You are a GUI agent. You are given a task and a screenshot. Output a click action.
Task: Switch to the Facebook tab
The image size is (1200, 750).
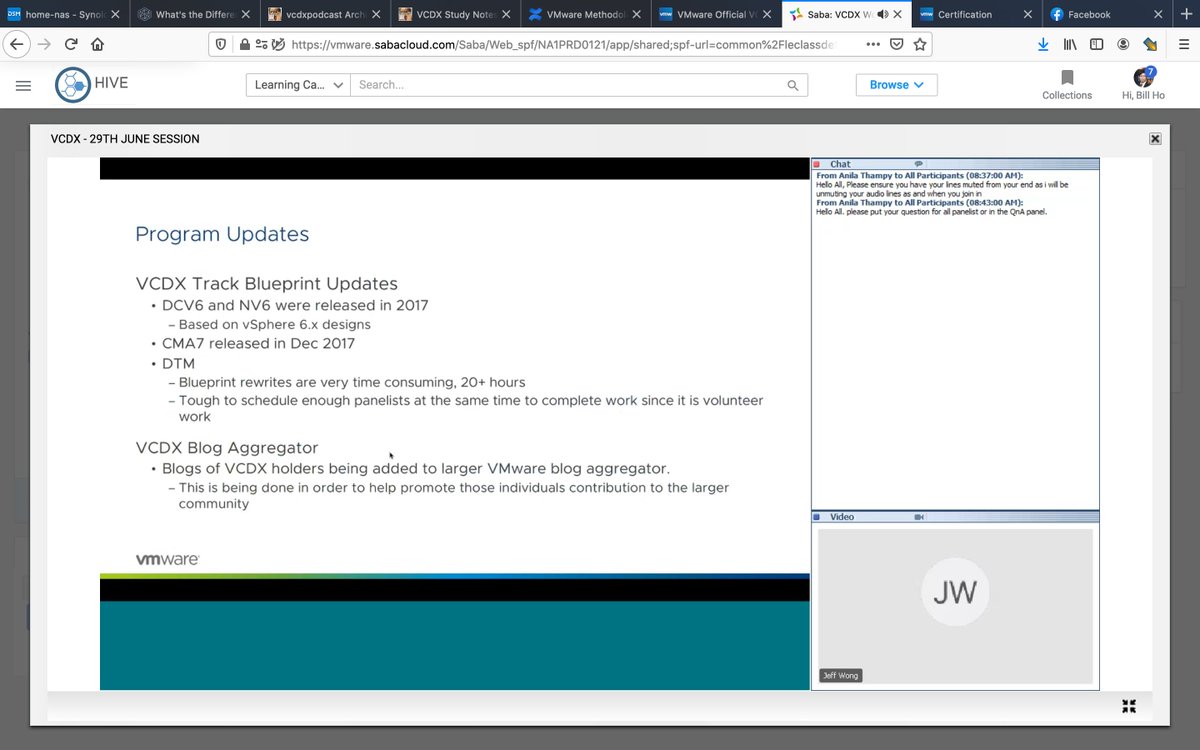point(1105,14)
